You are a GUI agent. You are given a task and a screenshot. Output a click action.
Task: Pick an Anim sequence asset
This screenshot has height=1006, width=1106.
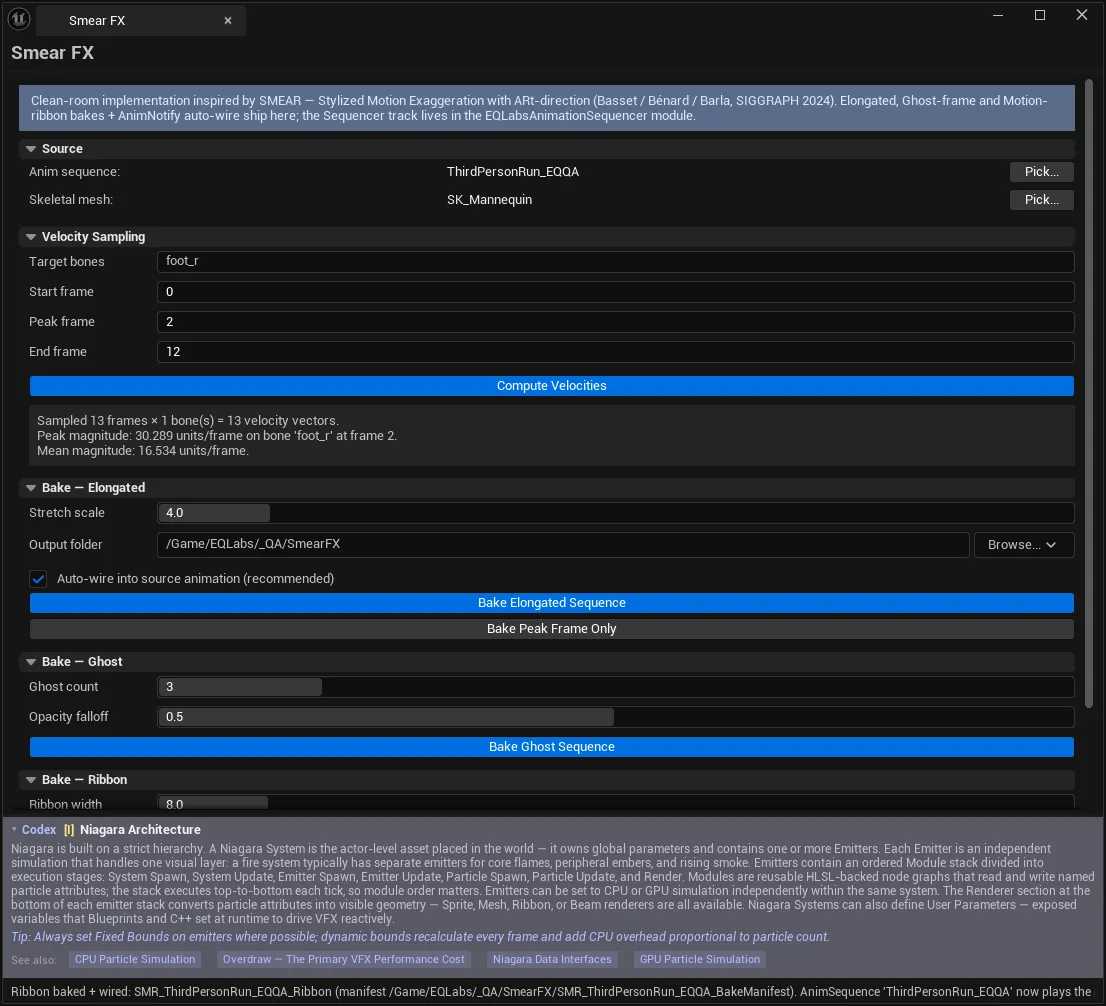pyautogui.click(x=1041, y=171)
